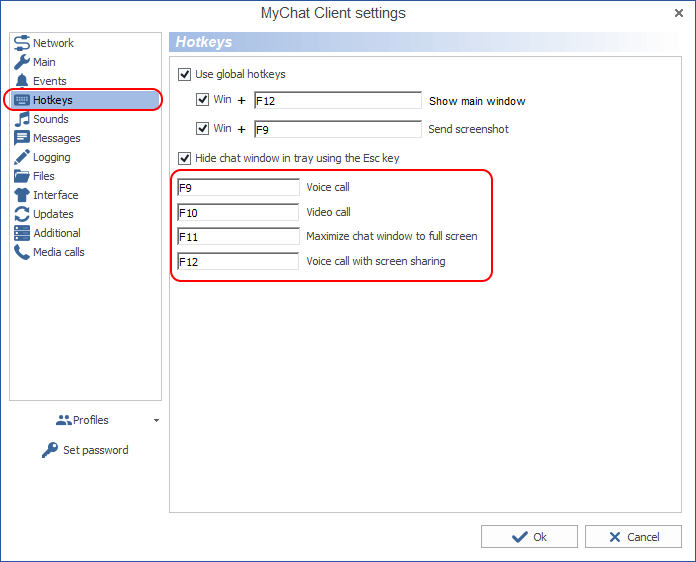Toggle Hide chat window using Esc checkbox

[184, 158]
